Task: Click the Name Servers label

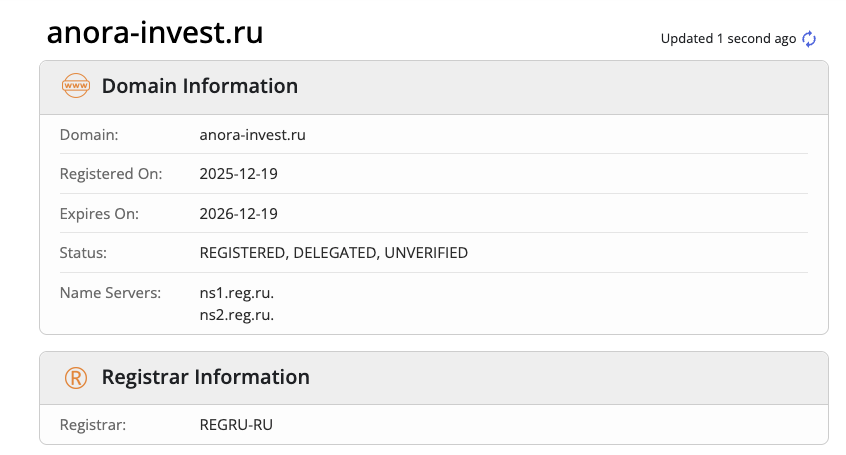Action: pos(110,293)
